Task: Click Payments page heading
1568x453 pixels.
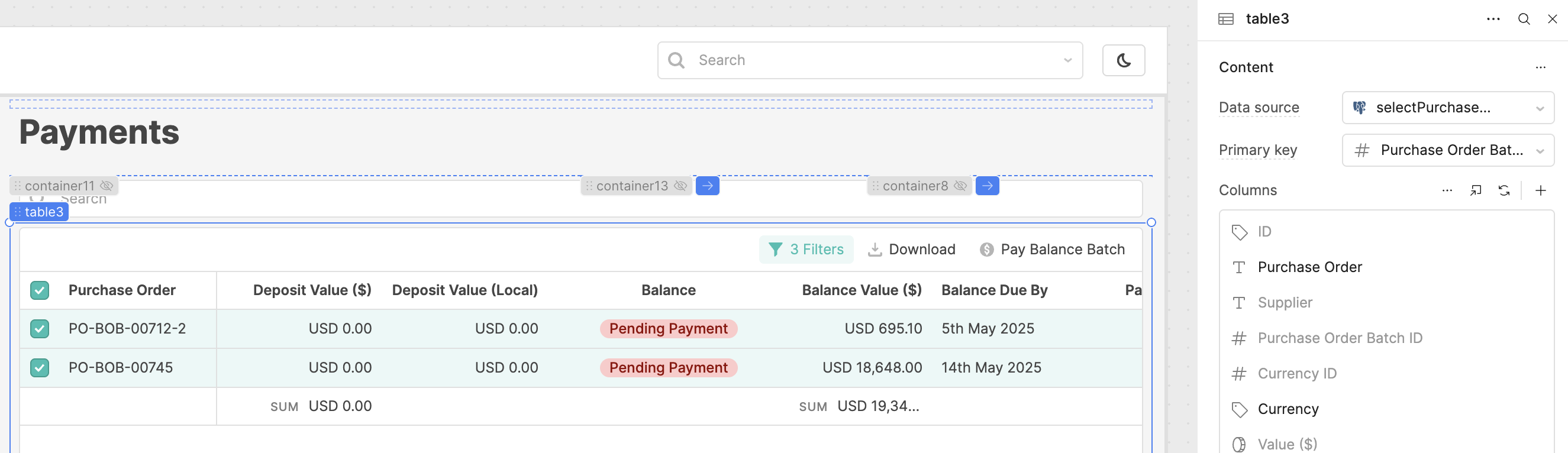Action: click(x=99, y=132)
